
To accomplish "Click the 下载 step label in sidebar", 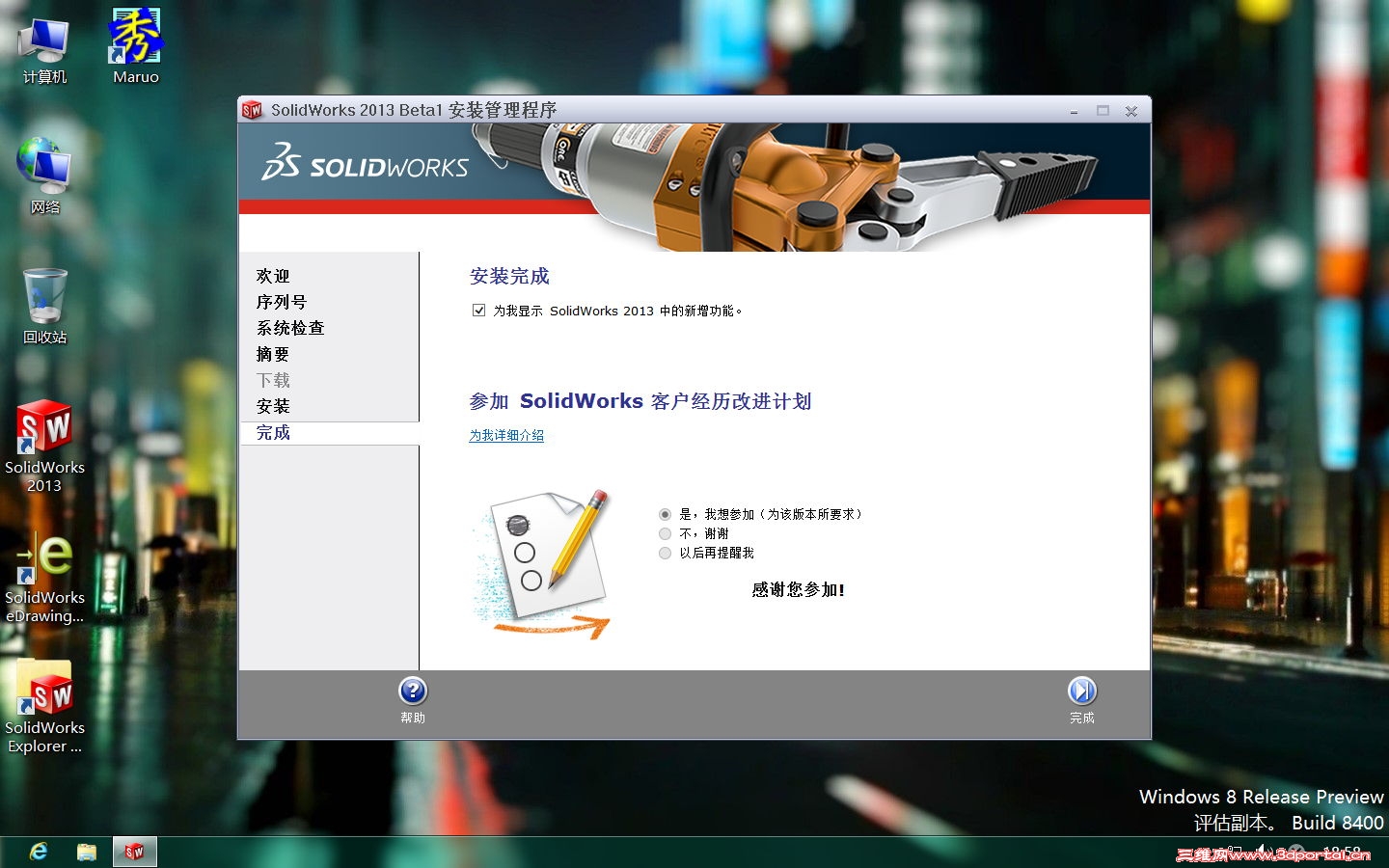I will coord(273,380).
